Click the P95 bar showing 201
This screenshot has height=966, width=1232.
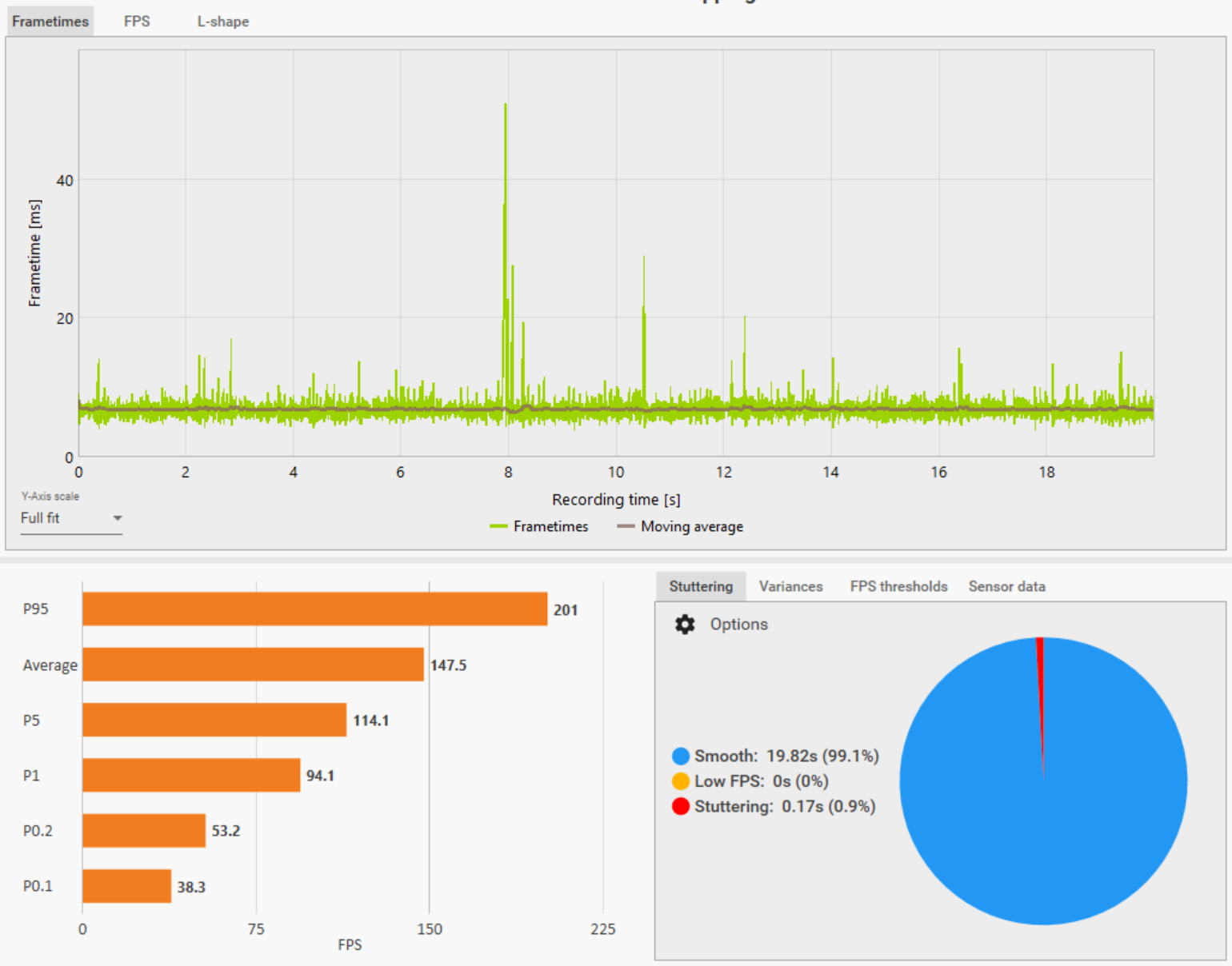click(314, 609)
